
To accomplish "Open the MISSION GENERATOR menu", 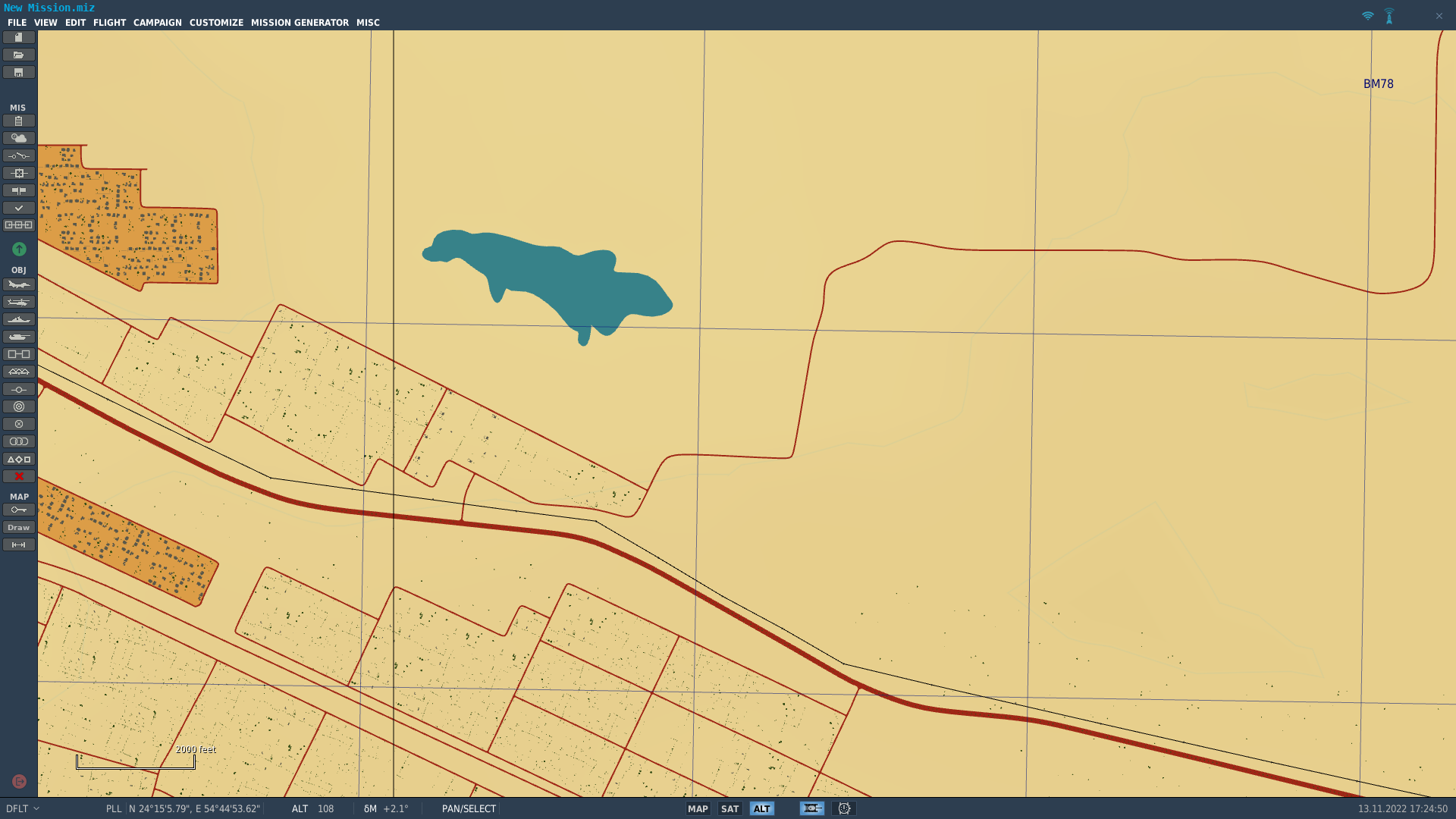I will click(300, 23).
